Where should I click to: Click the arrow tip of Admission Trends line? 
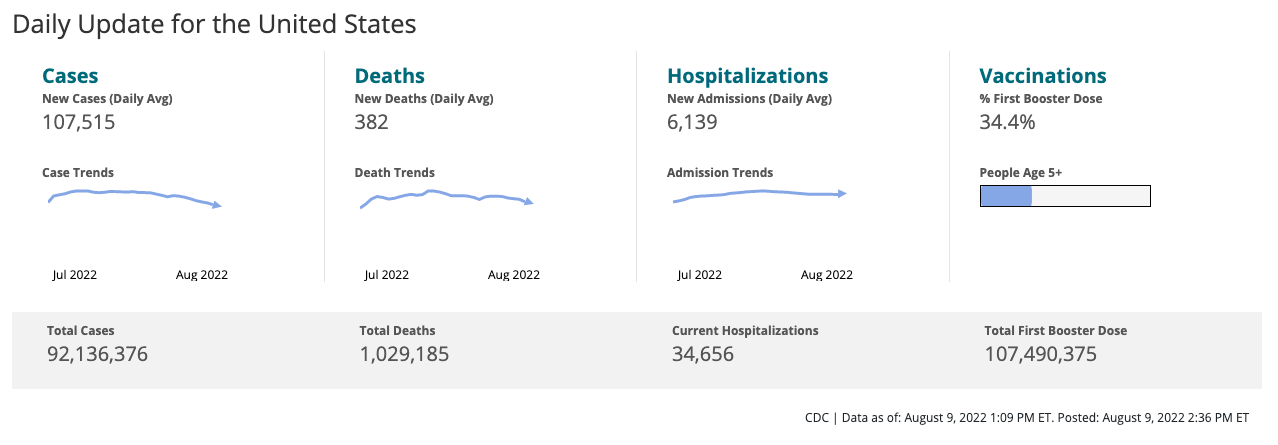843,193
